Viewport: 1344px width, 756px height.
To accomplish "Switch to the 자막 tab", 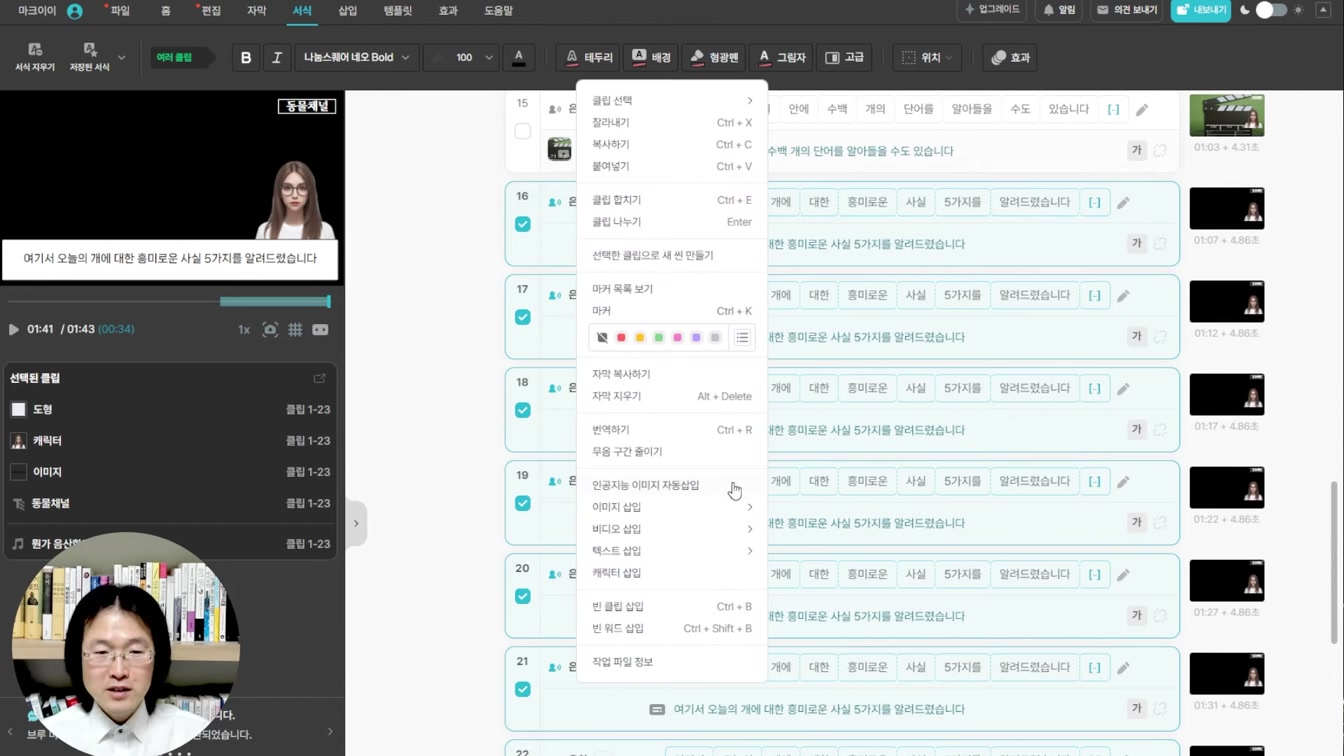I will click(257, 11).
